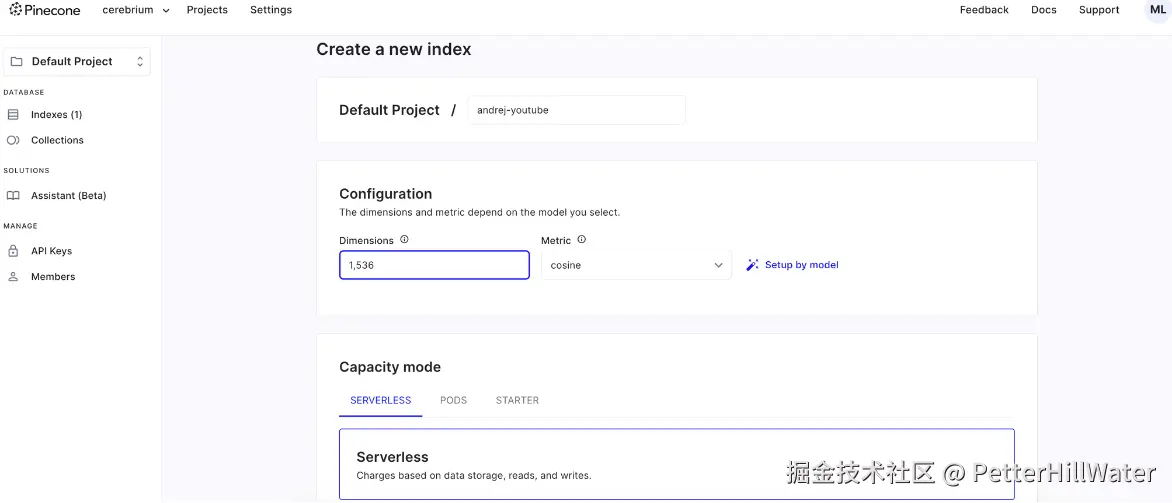
Task: Switch to the STARTER capacity tab
Action: [x=517, y=400]
